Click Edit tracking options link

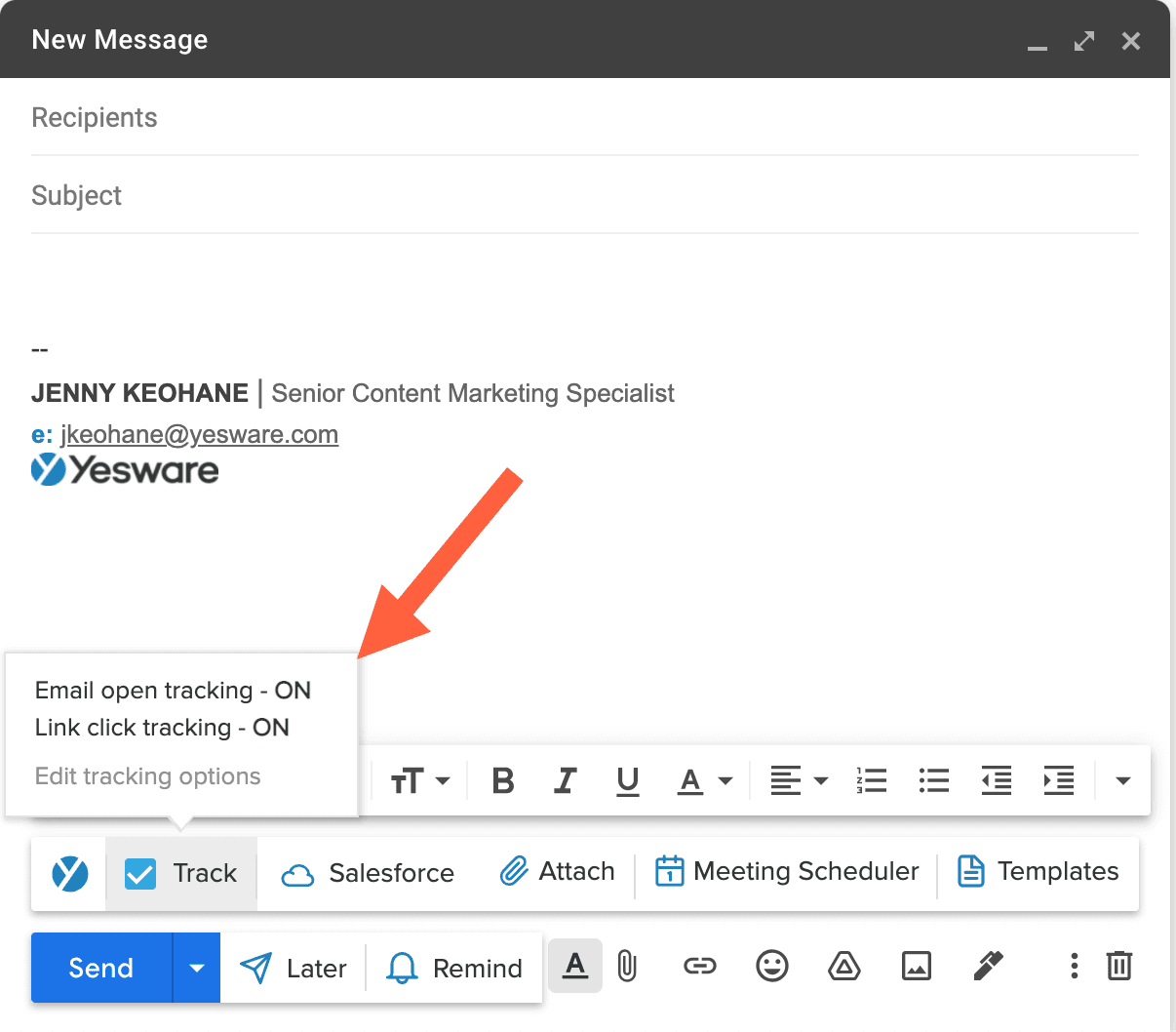point(148,776)
